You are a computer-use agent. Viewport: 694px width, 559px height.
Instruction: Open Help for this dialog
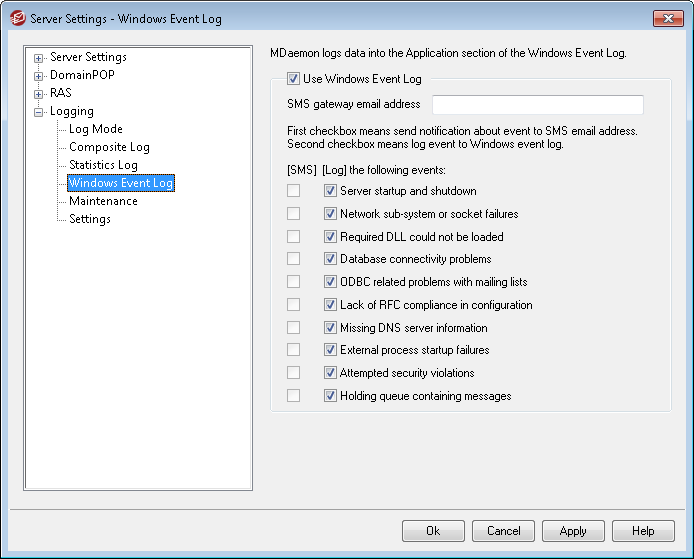click(x=643, y=531)
